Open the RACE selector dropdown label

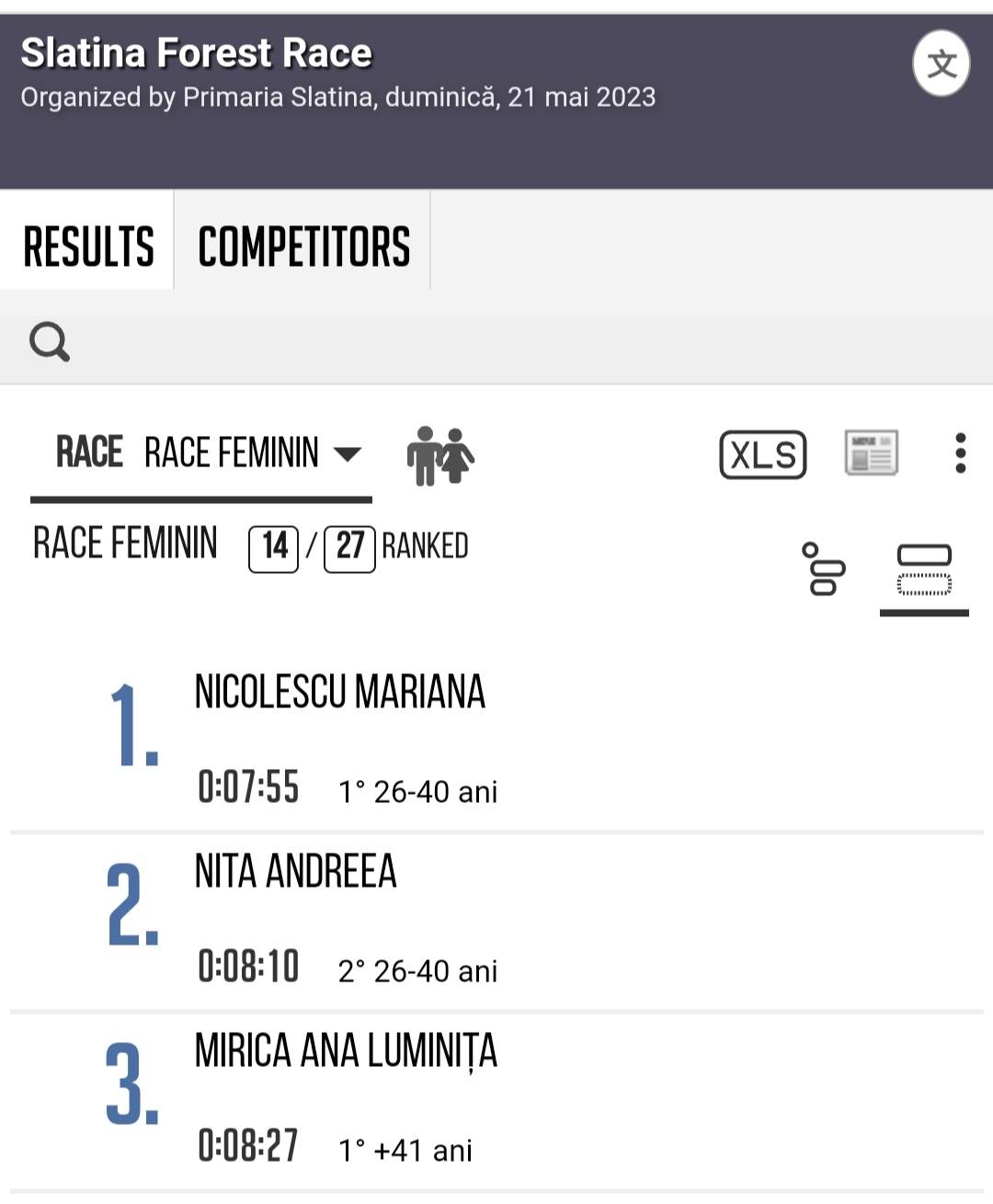click(x=89, y=453)
